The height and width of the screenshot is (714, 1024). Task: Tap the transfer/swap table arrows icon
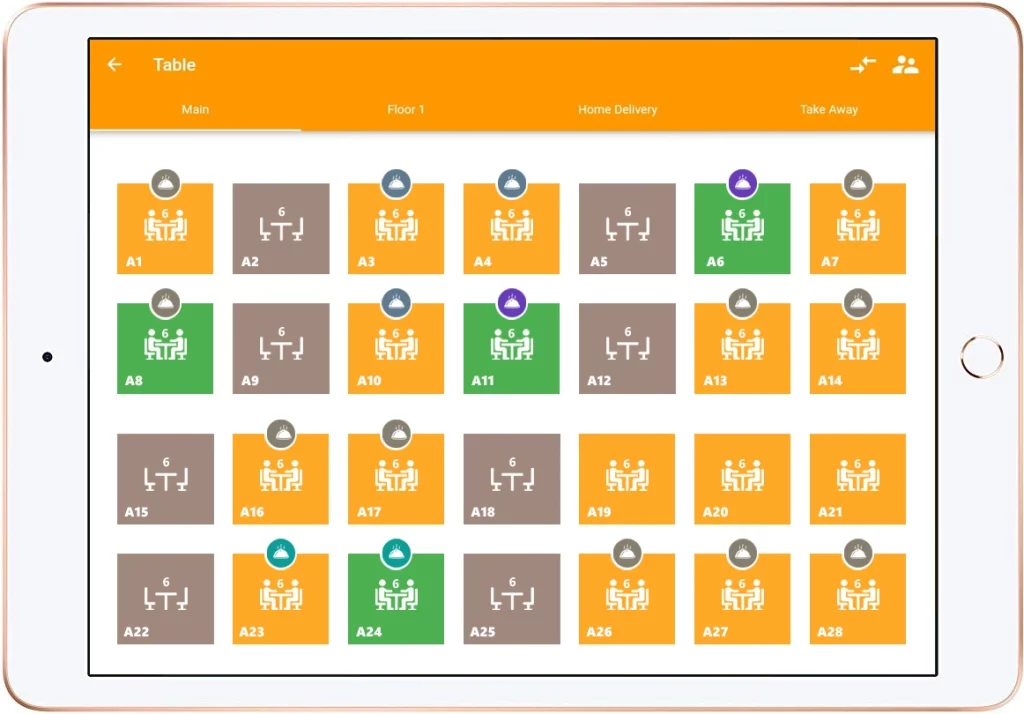coord(863,65)
